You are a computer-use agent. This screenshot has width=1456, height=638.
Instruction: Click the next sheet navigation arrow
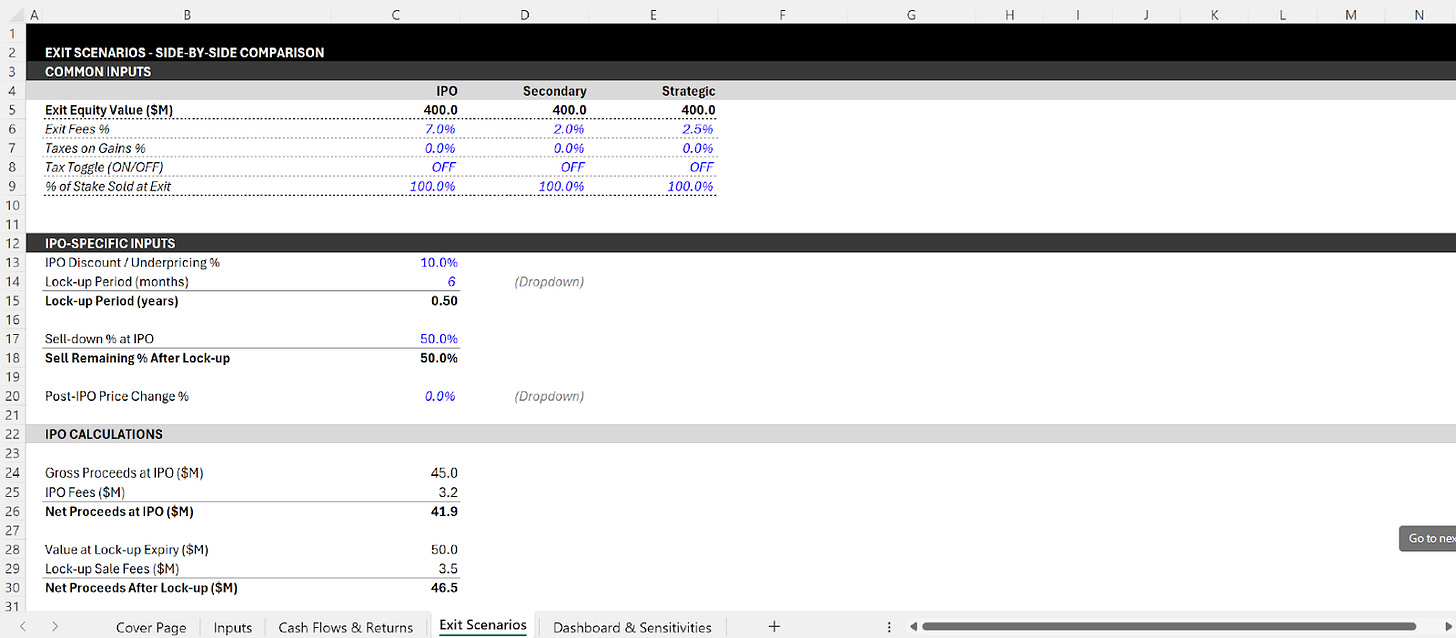coord(57,627)
